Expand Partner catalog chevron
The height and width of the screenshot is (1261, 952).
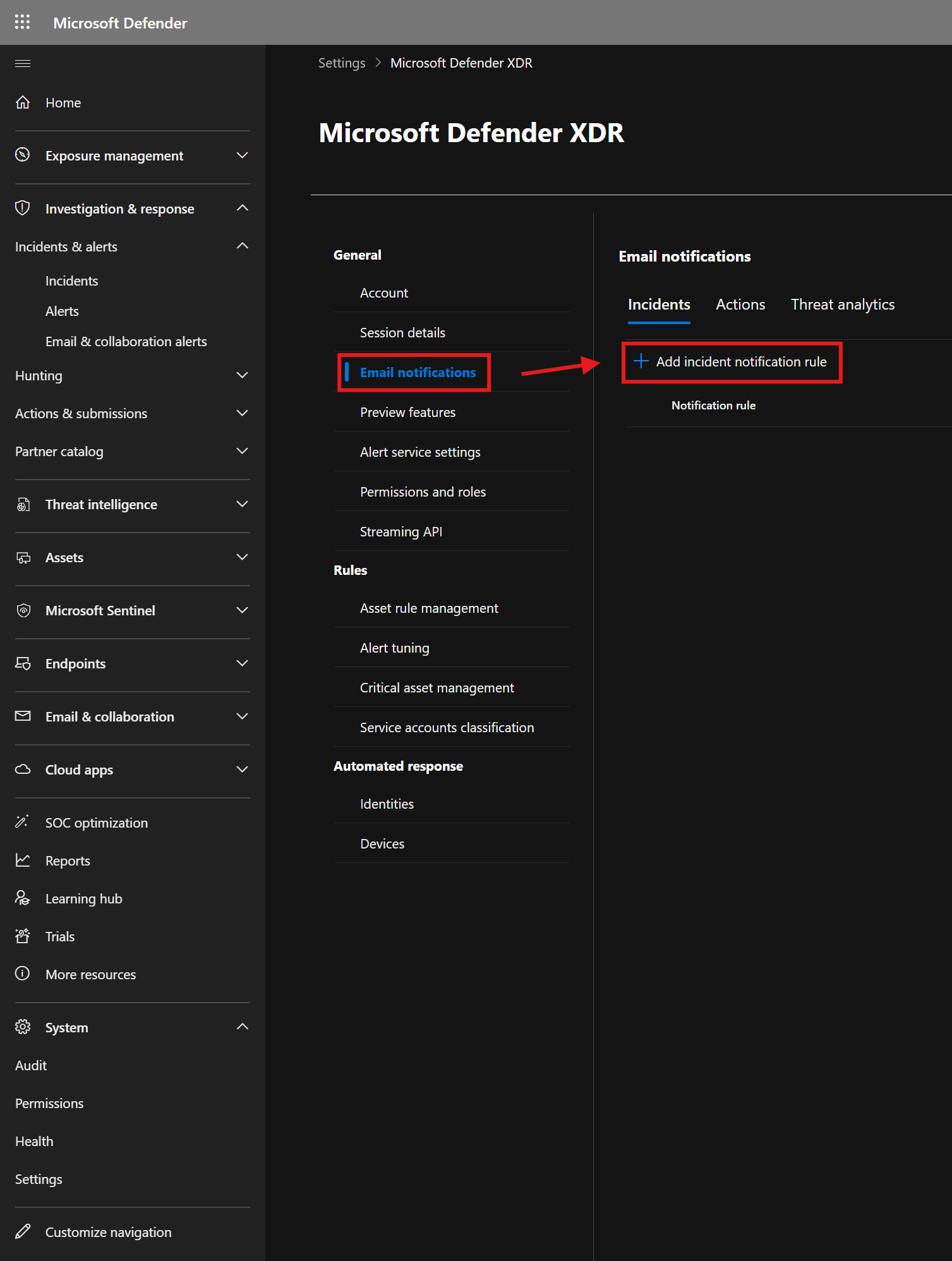(242, 451)
